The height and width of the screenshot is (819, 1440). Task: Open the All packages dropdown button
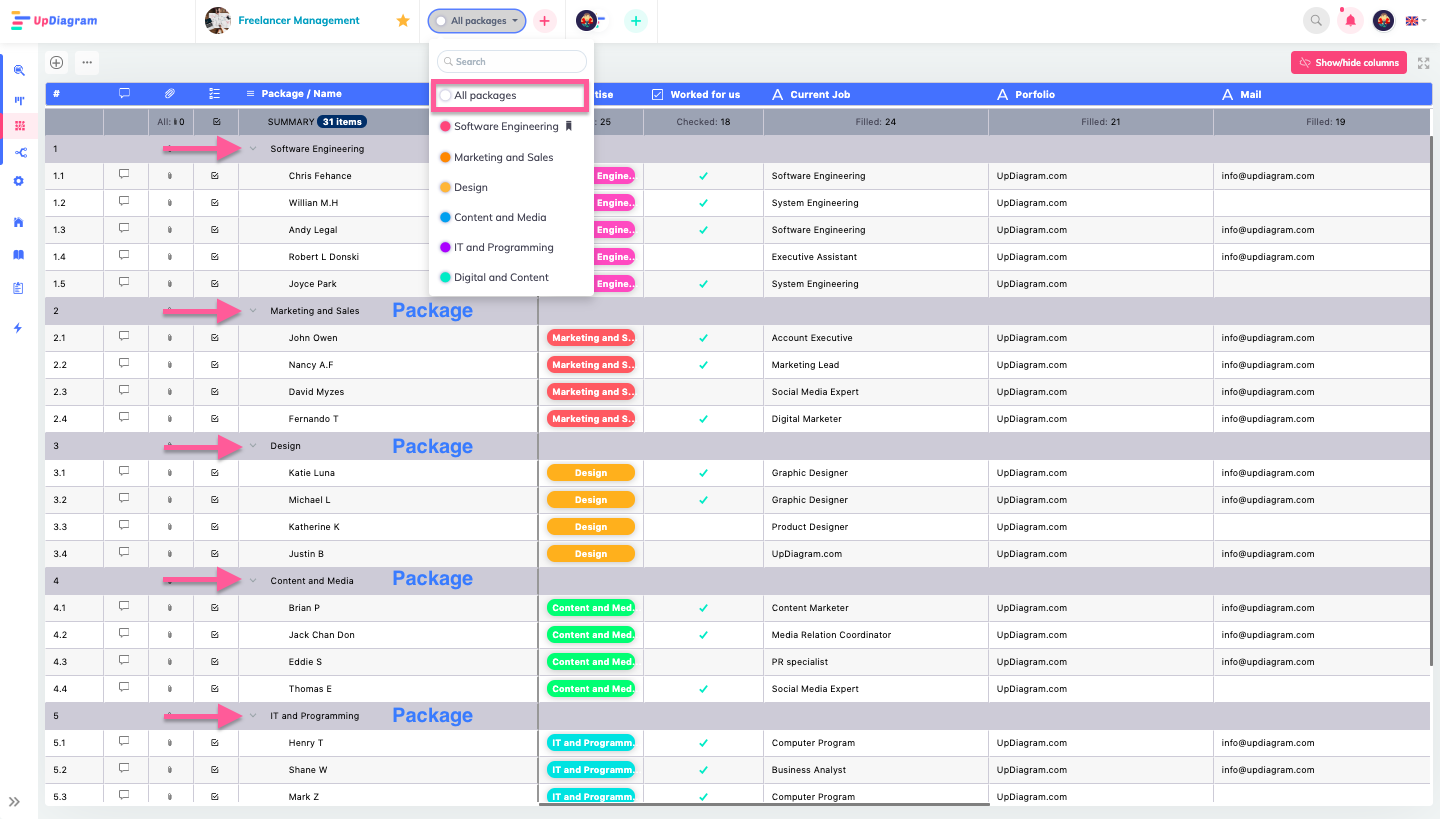tap(477, 21)
